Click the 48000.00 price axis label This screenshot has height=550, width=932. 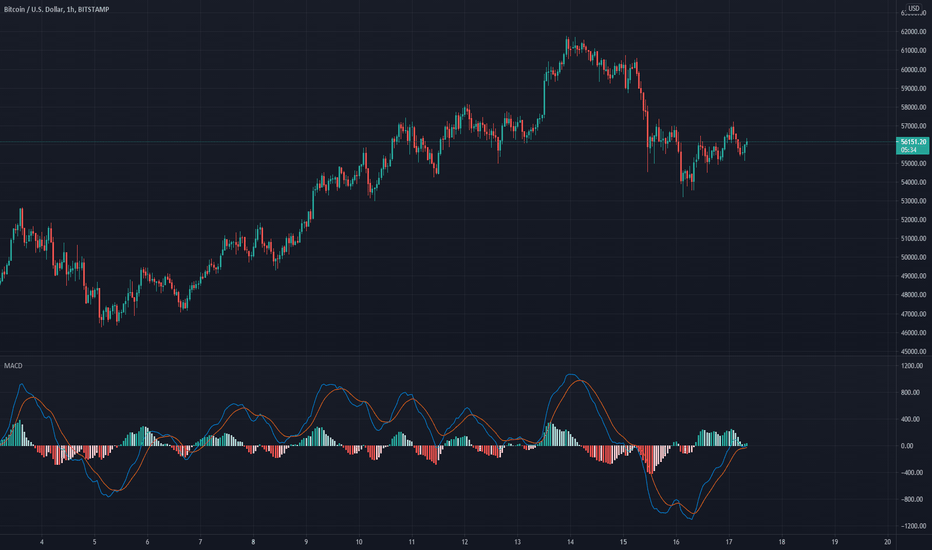coord(914,295)
